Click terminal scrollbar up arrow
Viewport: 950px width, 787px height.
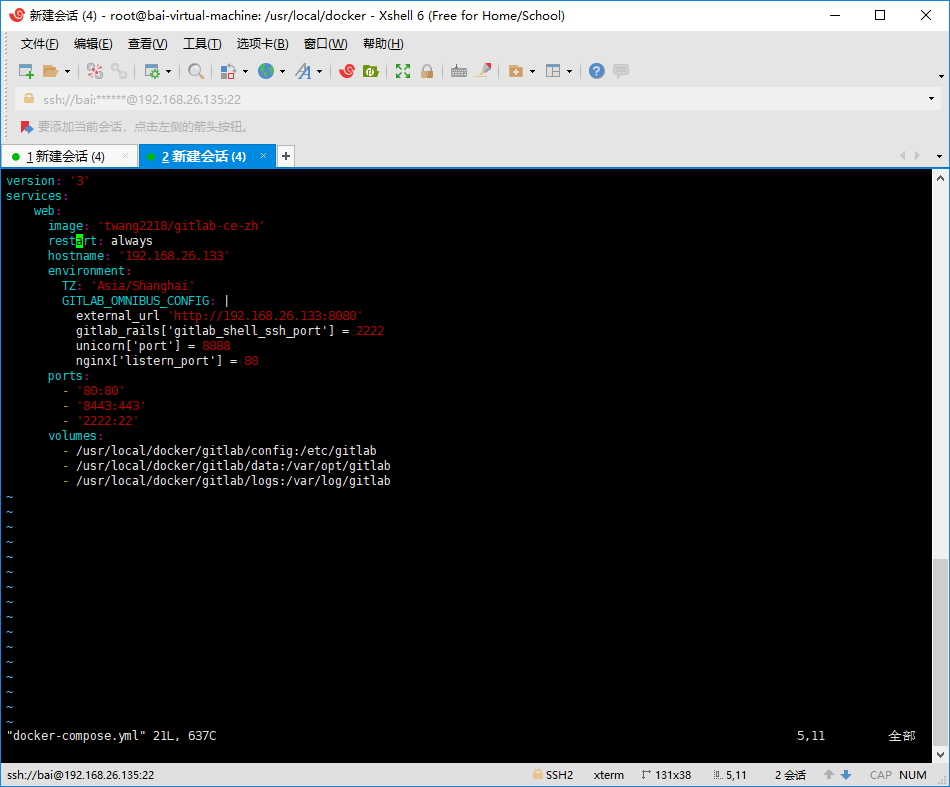click(x=940, y=178)
